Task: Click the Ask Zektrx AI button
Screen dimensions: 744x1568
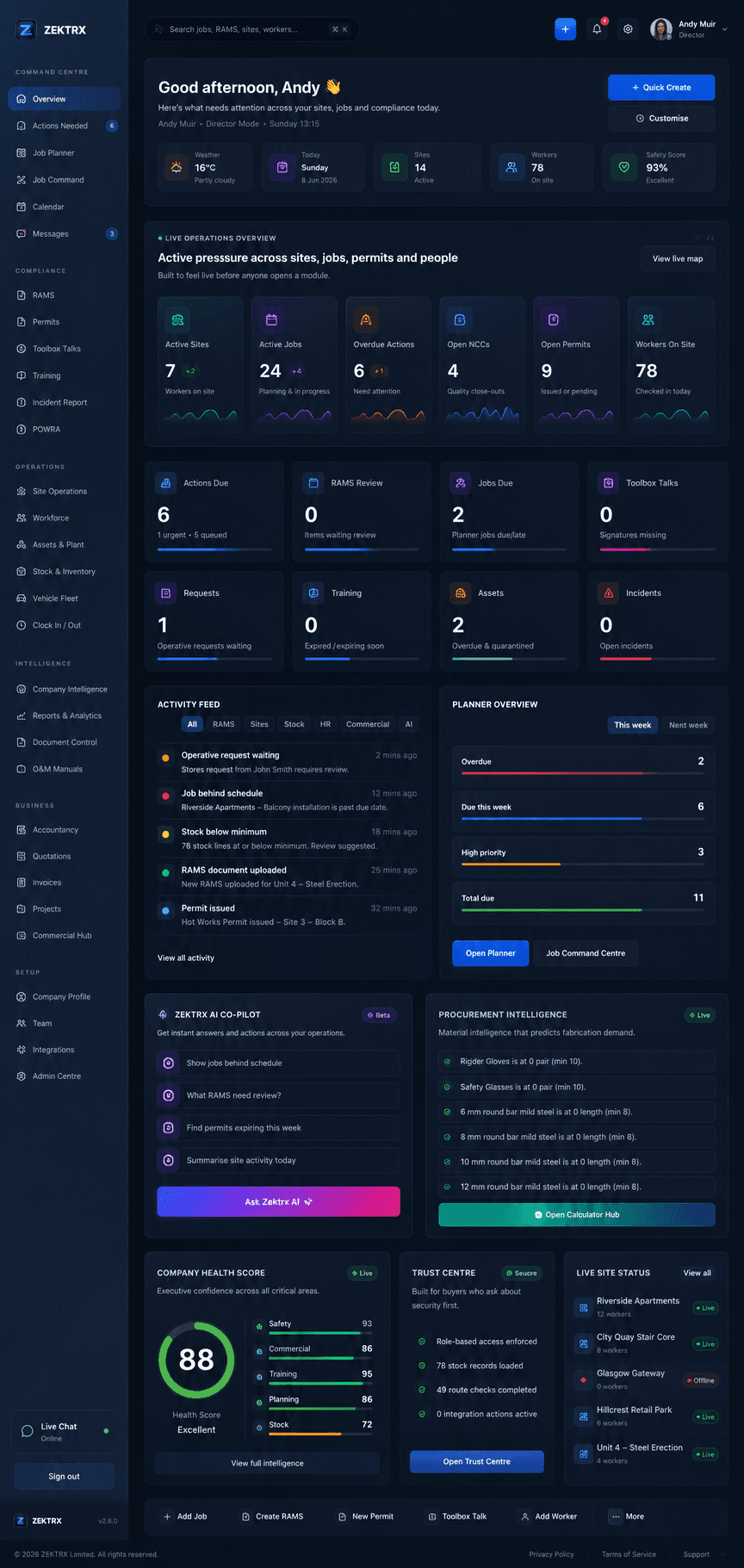Action: 278,1201
